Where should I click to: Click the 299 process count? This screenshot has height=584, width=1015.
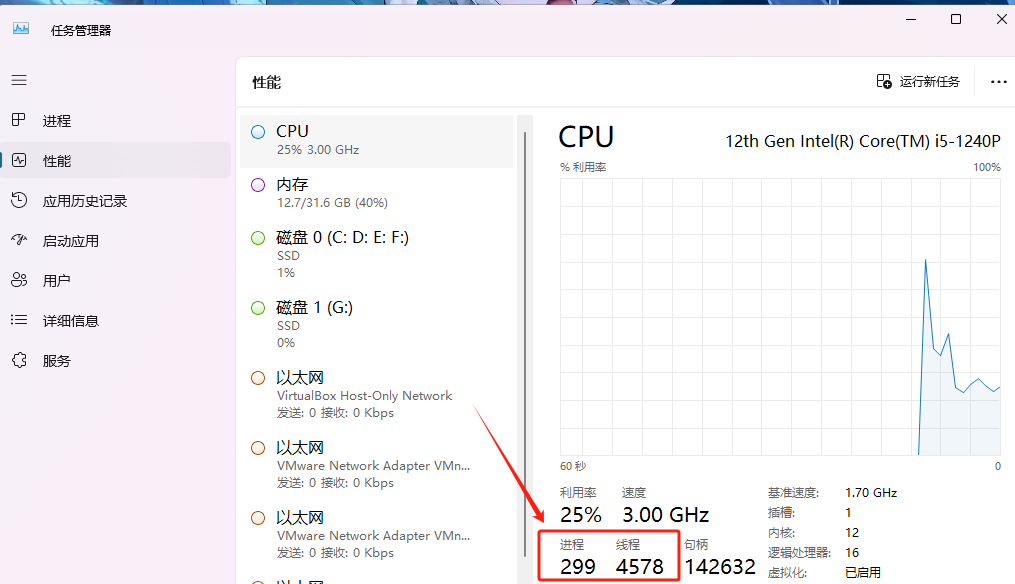click(x=577, y=567)
